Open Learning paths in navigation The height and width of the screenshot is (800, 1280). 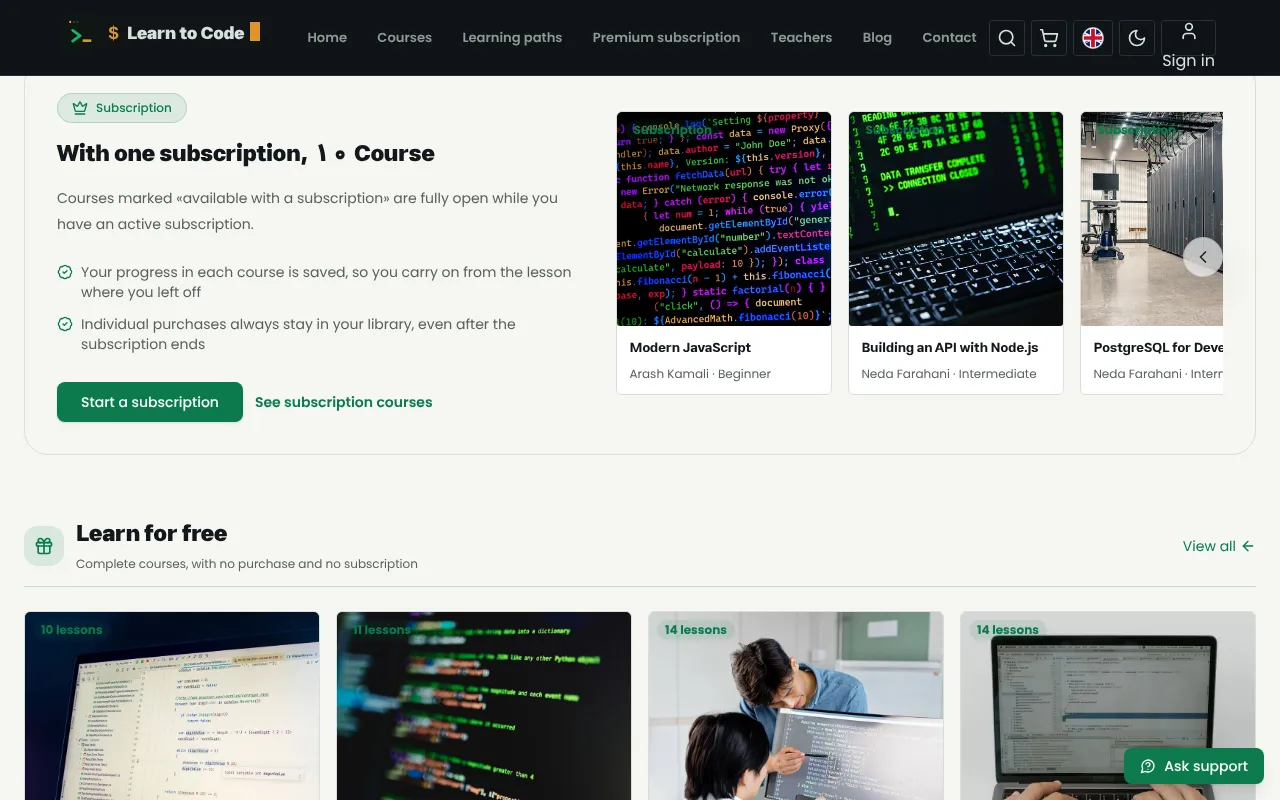512,38
